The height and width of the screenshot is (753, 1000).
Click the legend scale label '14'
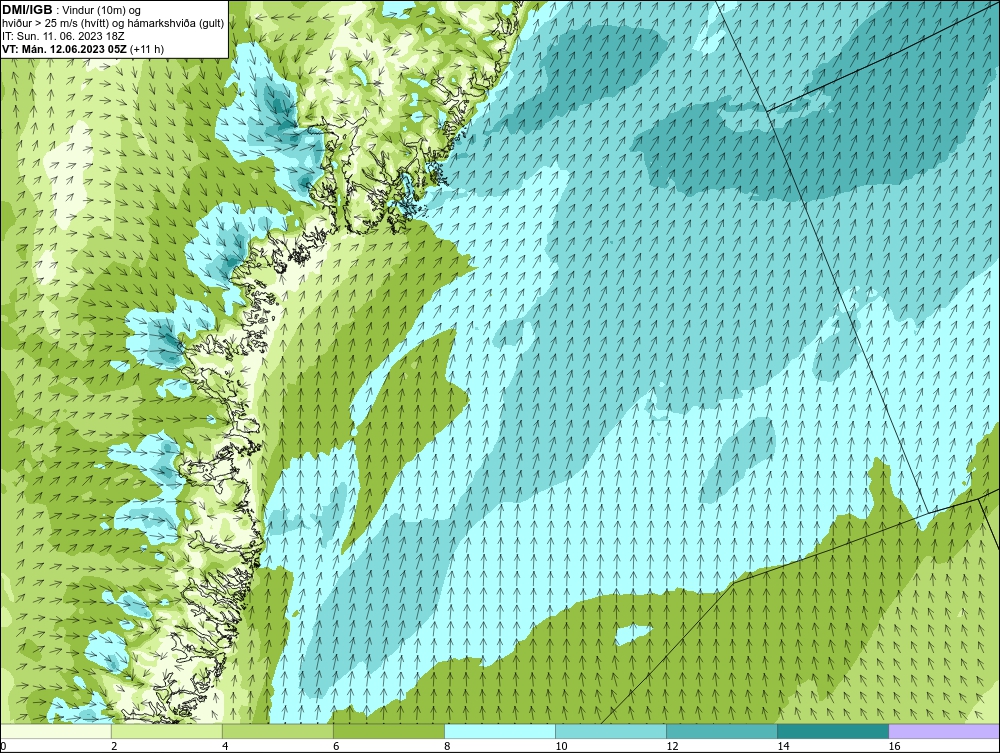tap(783, 746)
